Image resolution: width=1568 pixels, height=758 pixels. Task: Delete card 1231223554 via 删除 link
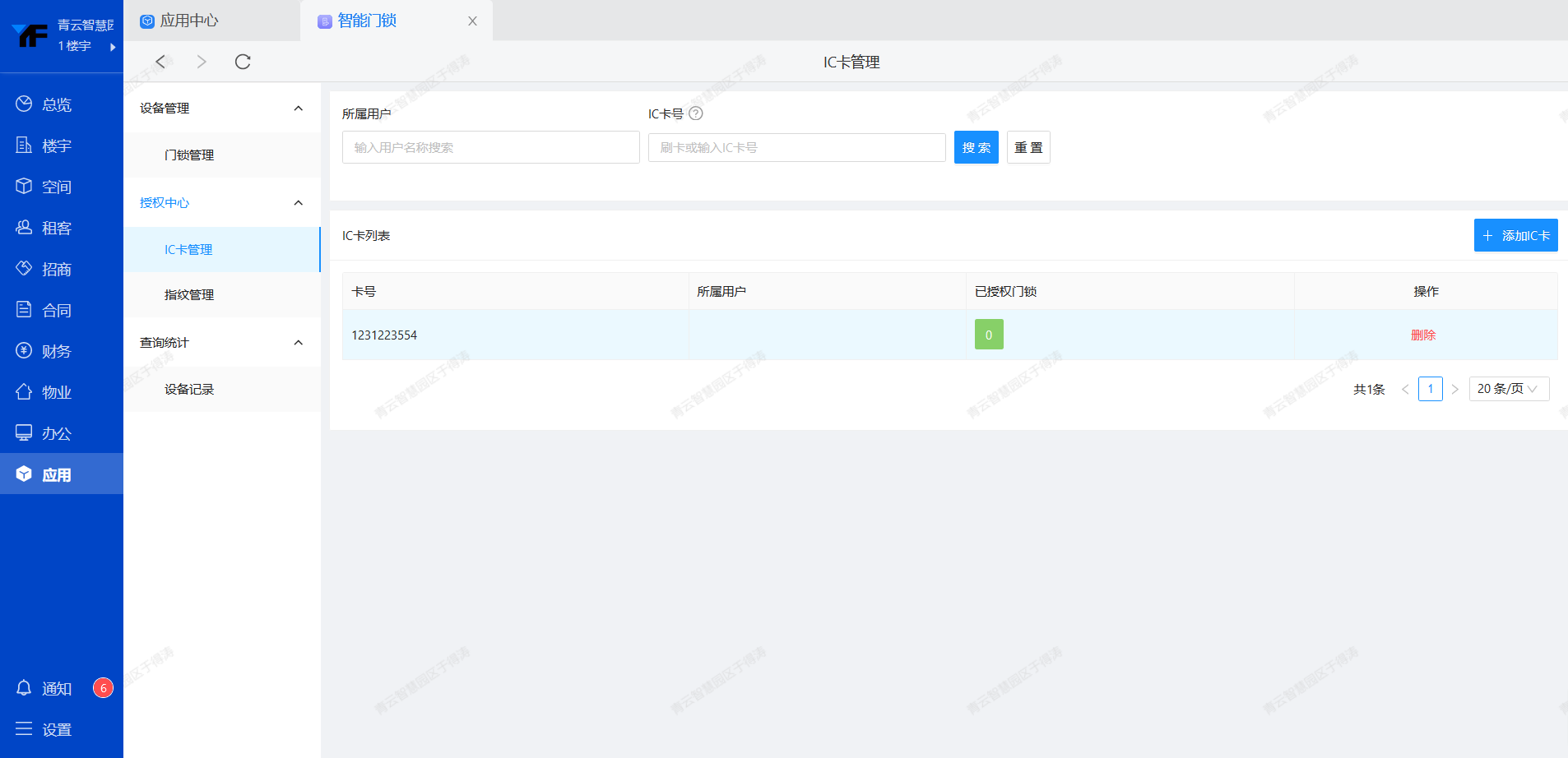point(1423,335)
